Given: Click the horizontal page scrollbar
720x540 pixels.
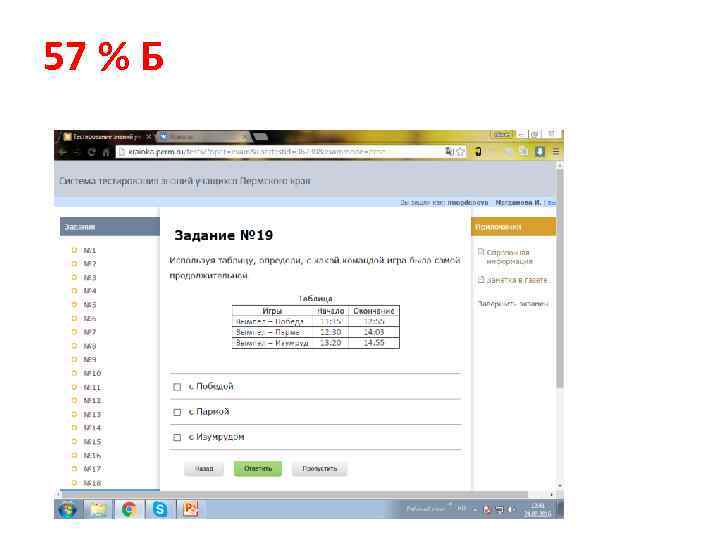Looking at the screenshot, I should click(294, 494).
